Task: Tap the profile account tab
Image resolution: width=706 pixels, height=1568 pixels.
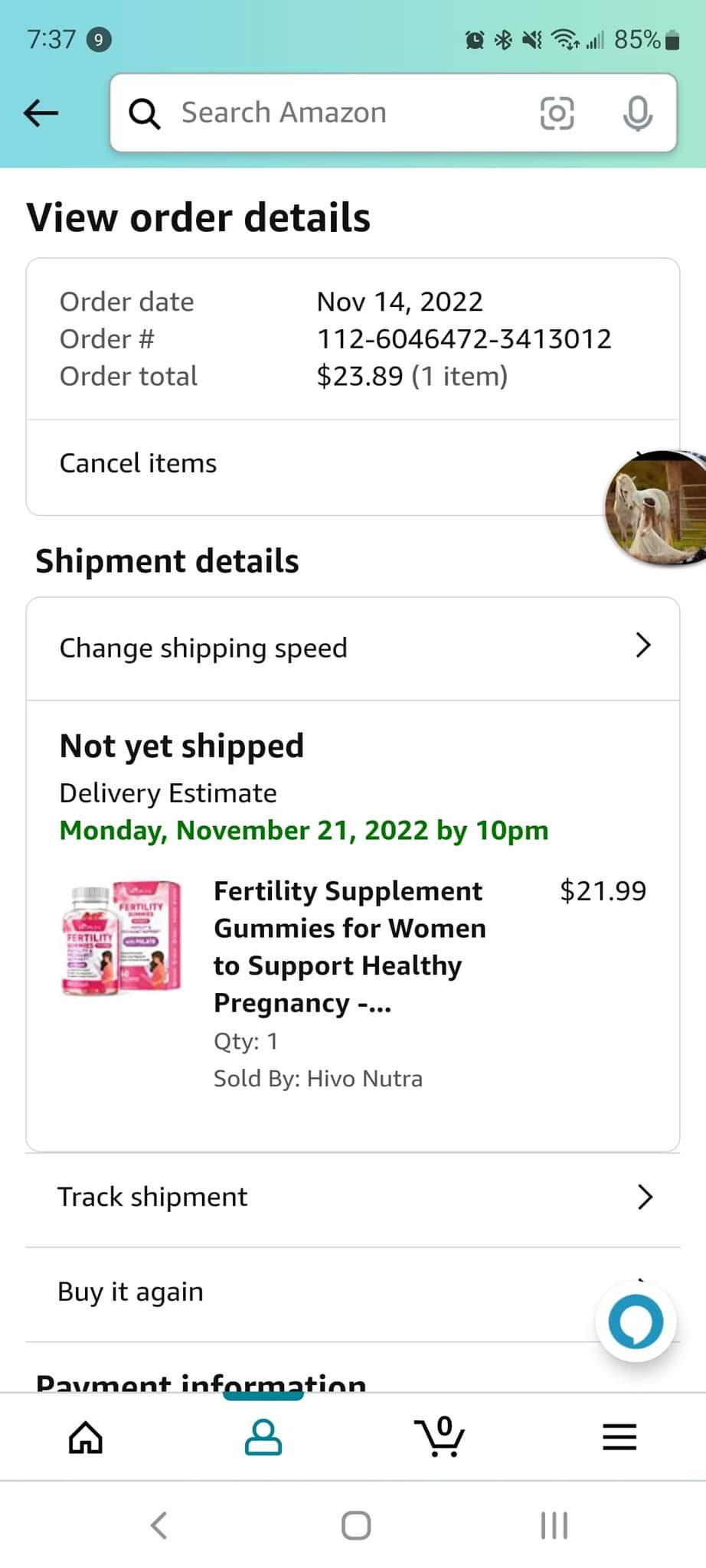Action: click(x=263, y=1436)
